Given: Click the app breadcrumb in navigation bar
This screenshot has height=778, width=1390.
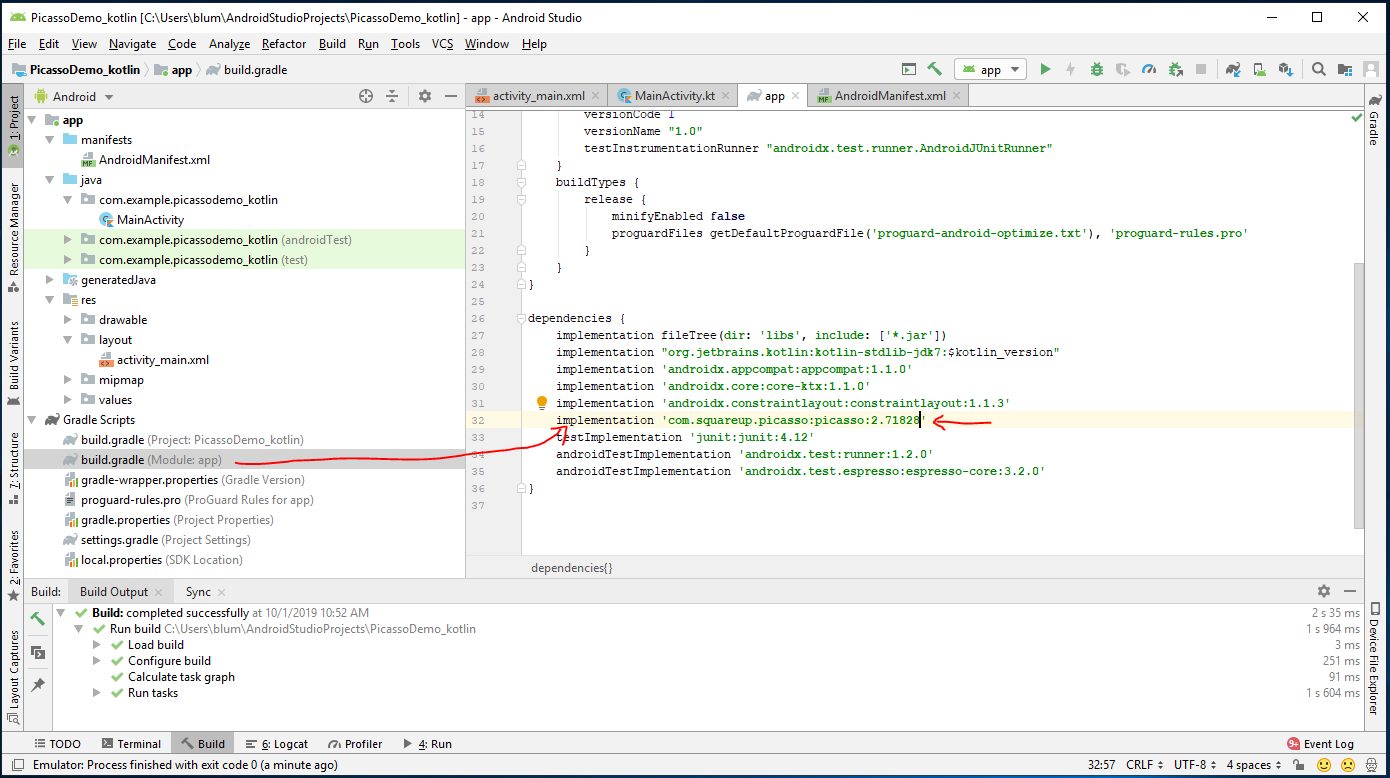Looking at the screenshot, I should click(173, 70).
